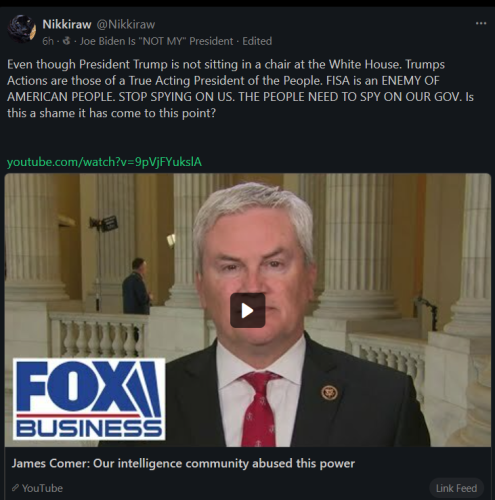Click the link card footer beside Link Feed

click(245, 488)
